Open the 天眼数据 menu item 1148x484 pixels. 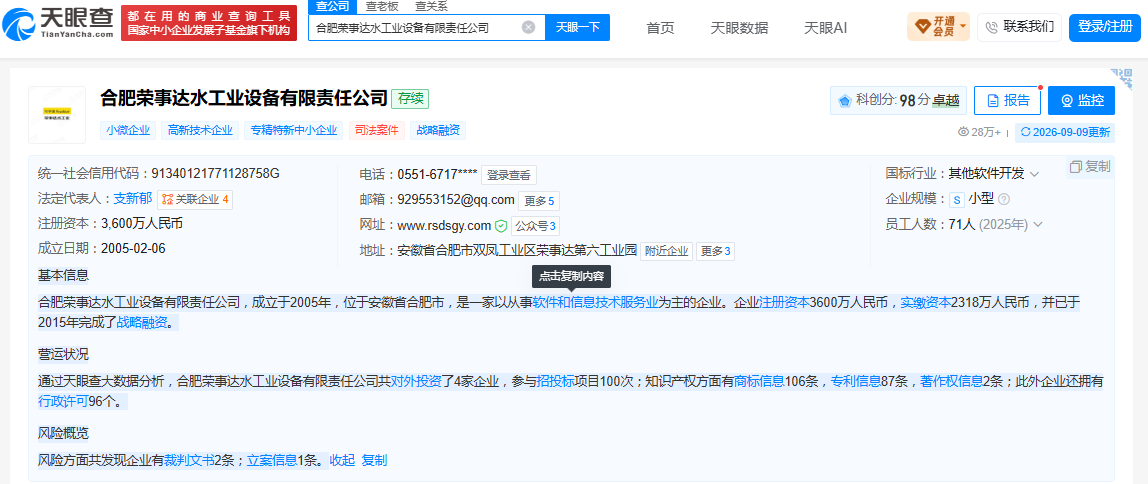(x=739, y=28)
